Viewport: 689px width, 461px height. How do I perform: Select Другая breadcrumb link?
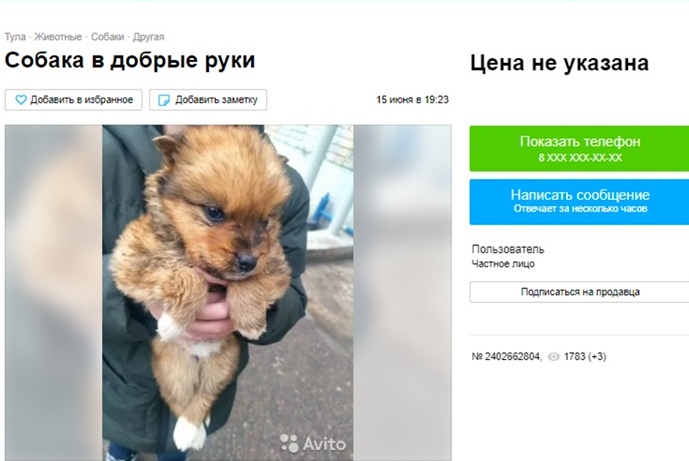click(149, 37)
